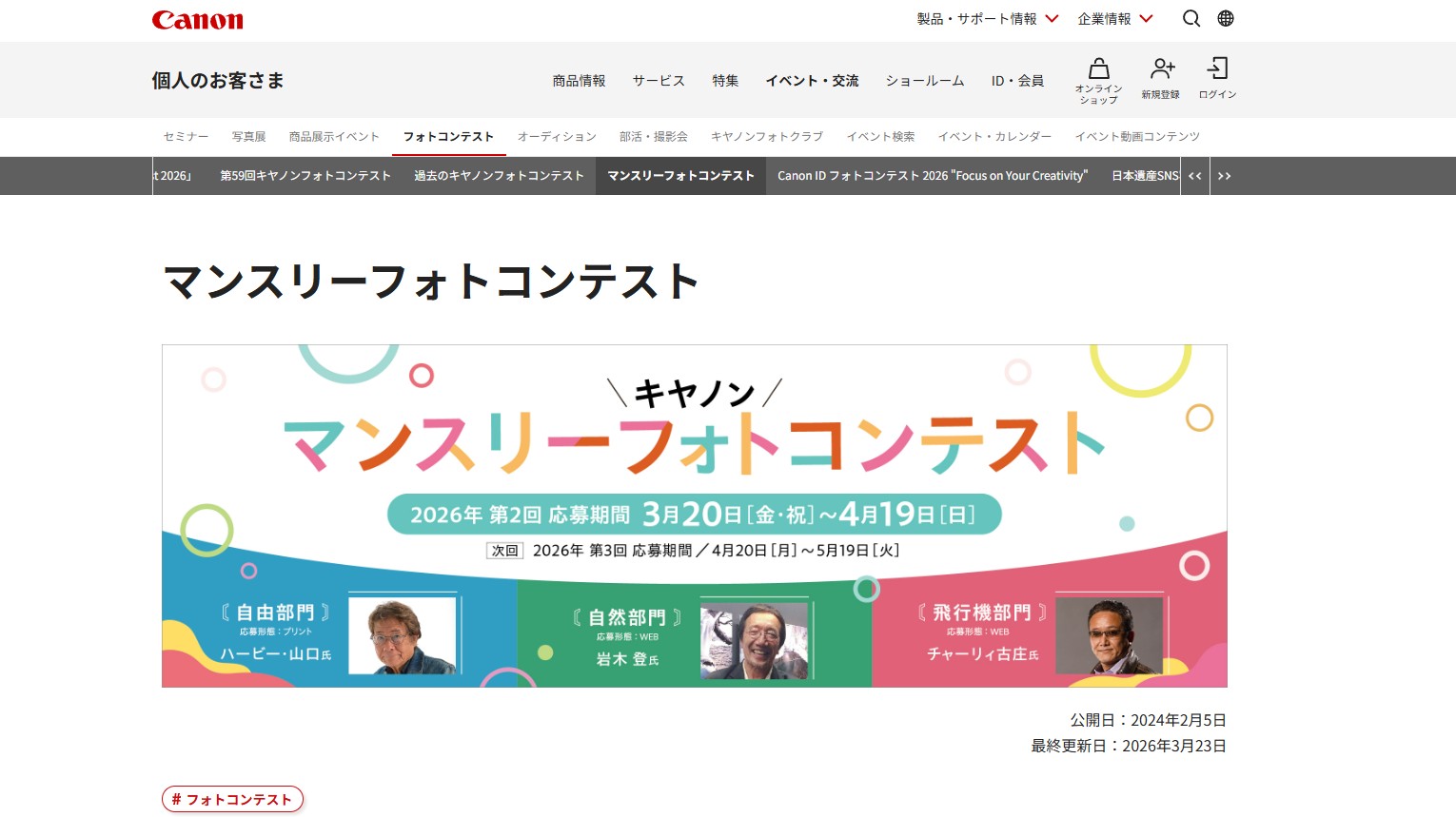Open the セミナー tab
The image size is (1456, 817).
pos(186,137)
